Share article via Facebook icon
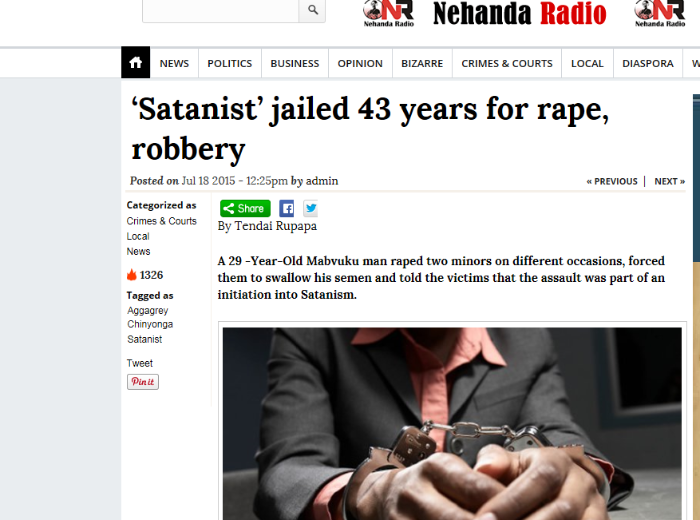This screenshot has width=700, height=520. [287, 208]
